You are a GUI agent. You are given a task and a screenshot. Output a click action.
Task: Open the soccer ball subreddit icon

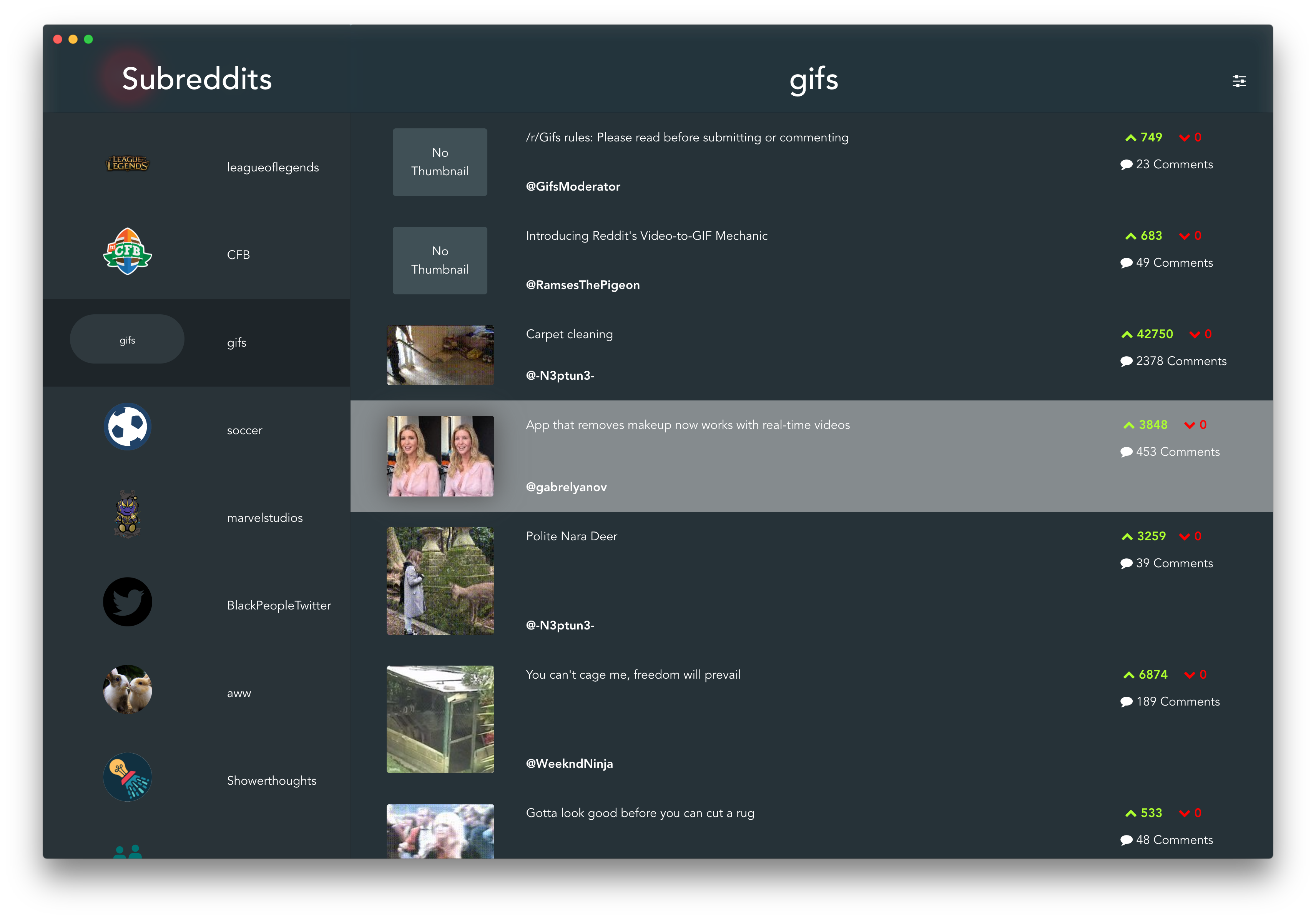(x=127, y=427)
